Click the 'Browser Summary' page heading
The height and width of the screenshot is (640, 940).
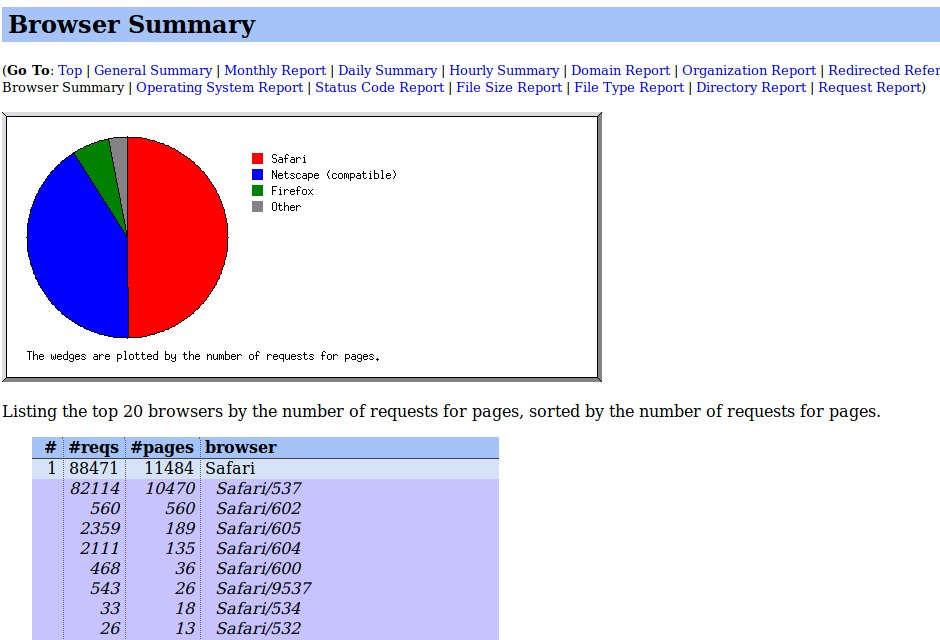pyautogui.click(x=132, y=25)
